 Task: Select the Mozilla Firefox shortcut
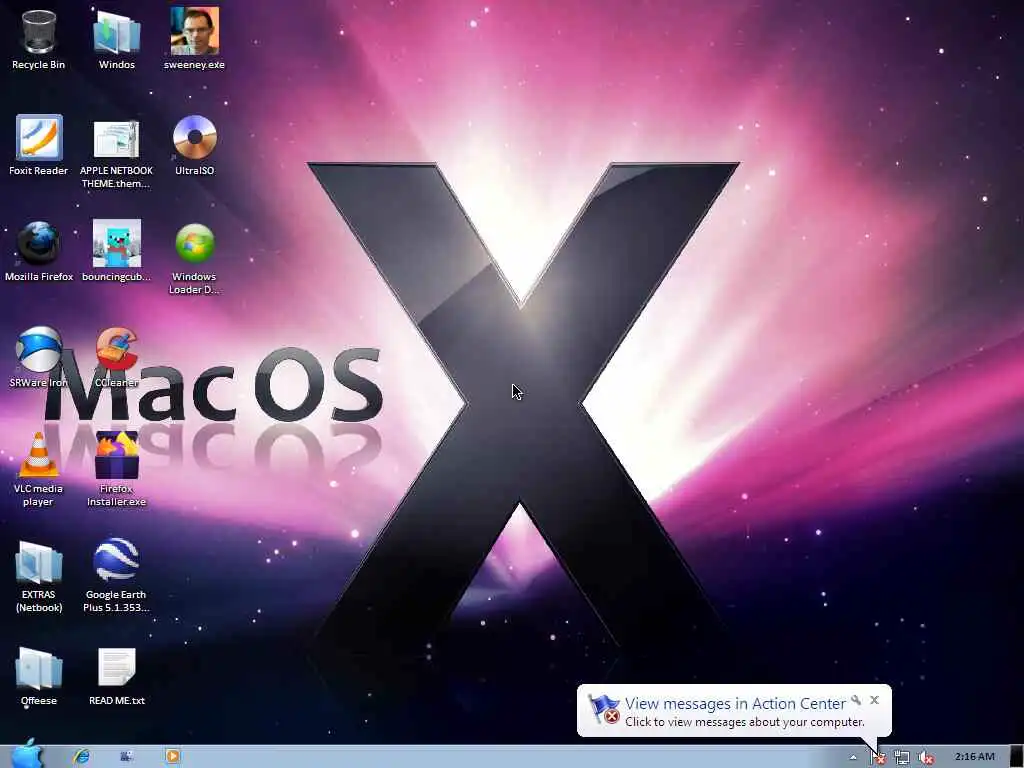(39, 243)
